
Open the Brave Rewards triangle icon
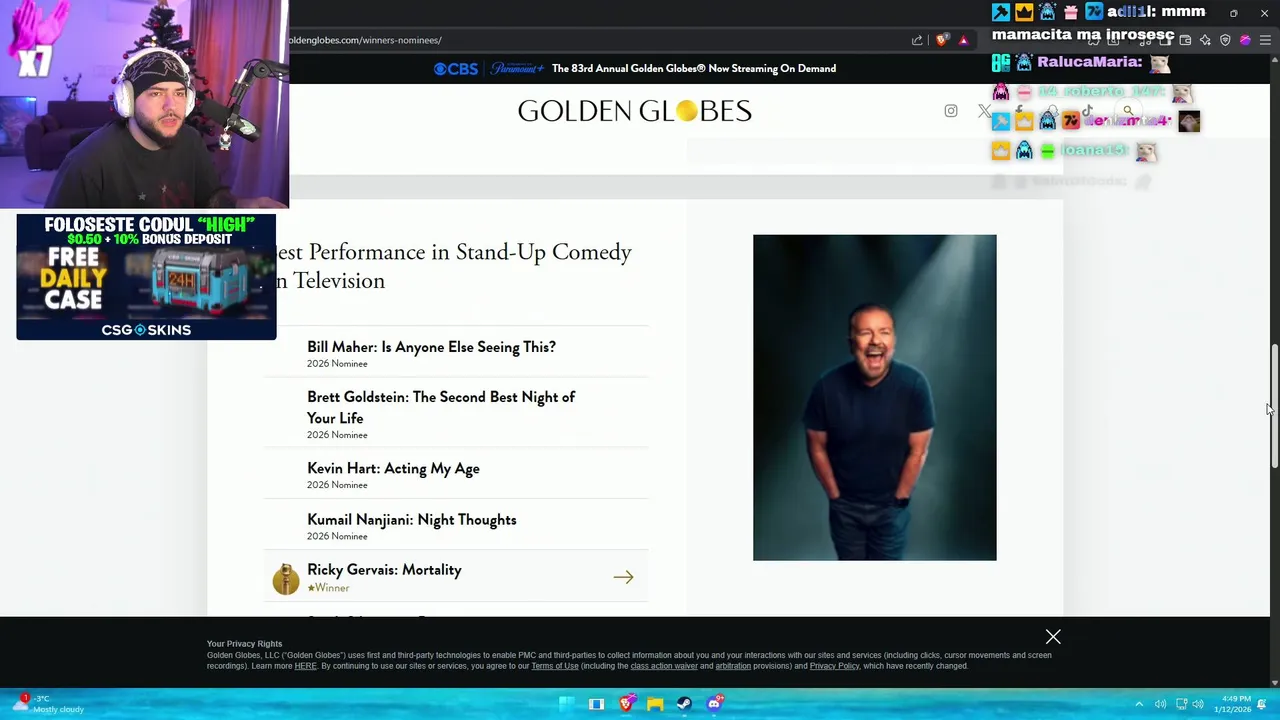pyautogui.click(x=963, y=40)
